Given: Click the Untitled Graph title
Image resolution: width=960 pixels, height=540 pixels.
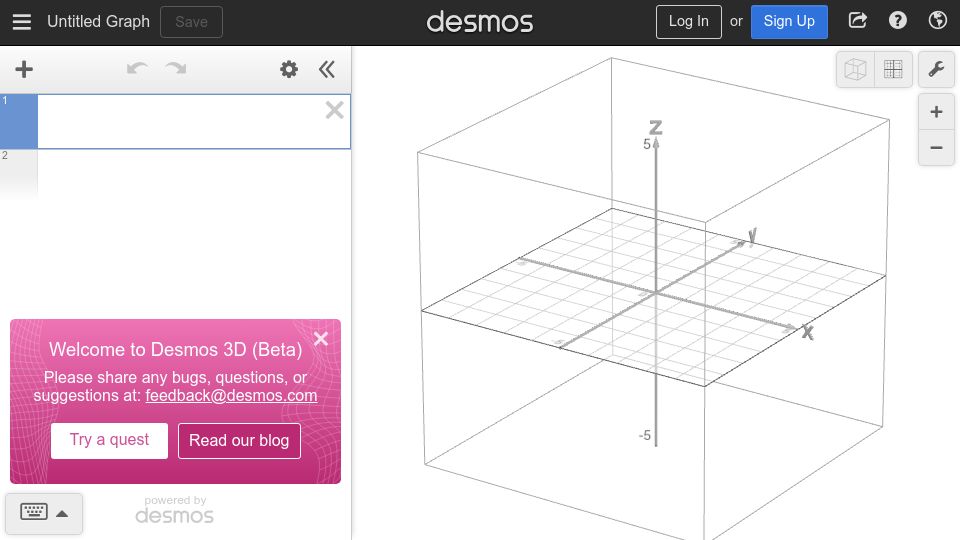Looking at the screenshot, I should 98,21.
